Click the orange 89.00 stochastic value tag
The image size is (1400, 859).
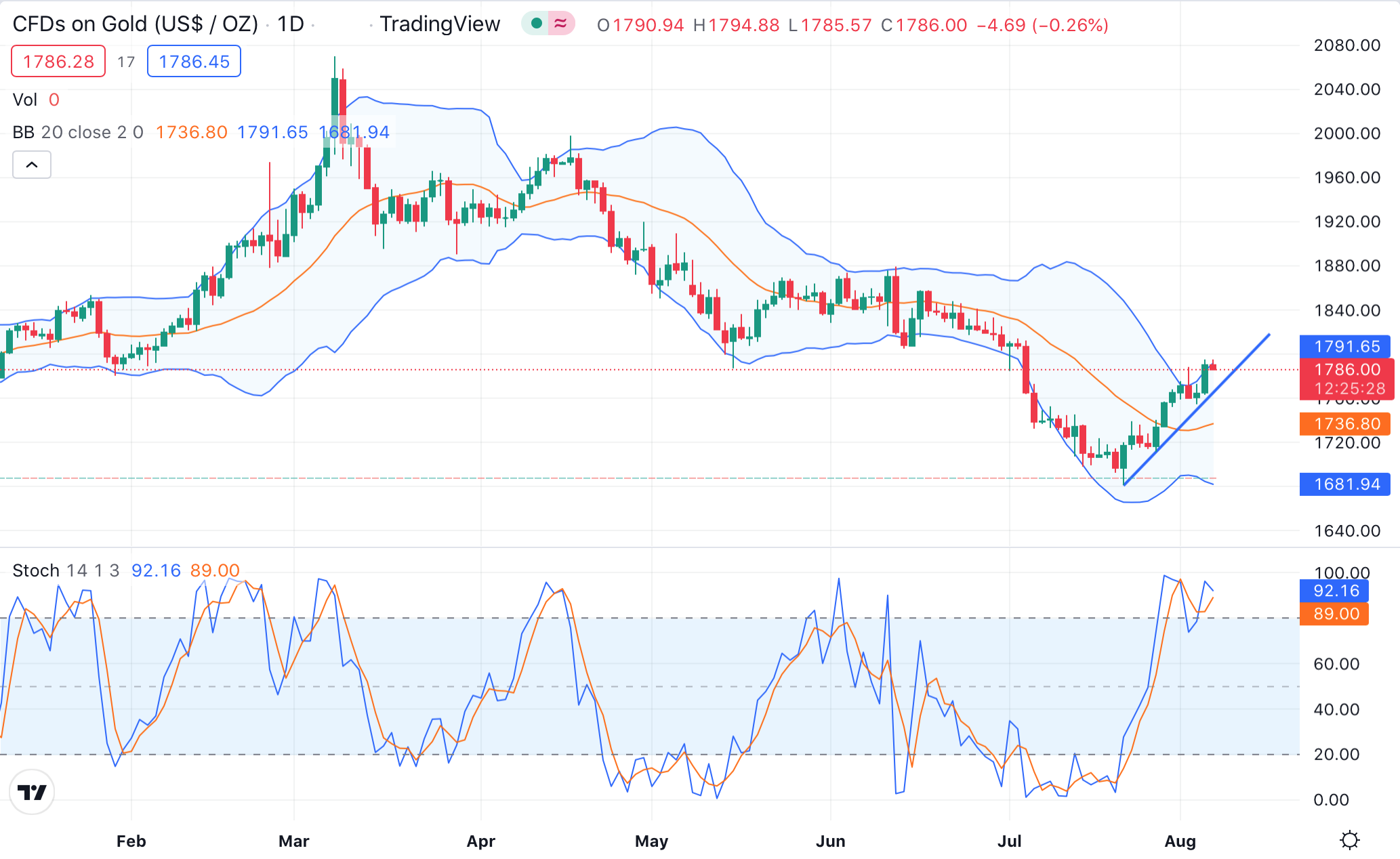1334,614
